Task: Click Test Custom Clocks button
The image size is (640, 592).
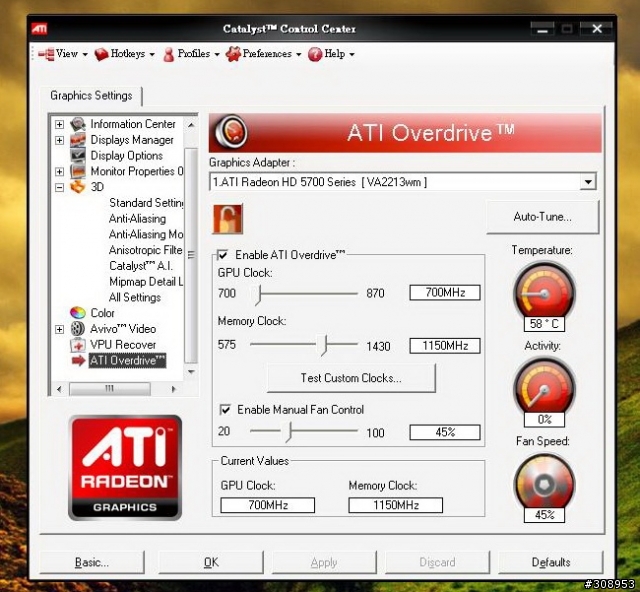Action: tap(351, 378)
